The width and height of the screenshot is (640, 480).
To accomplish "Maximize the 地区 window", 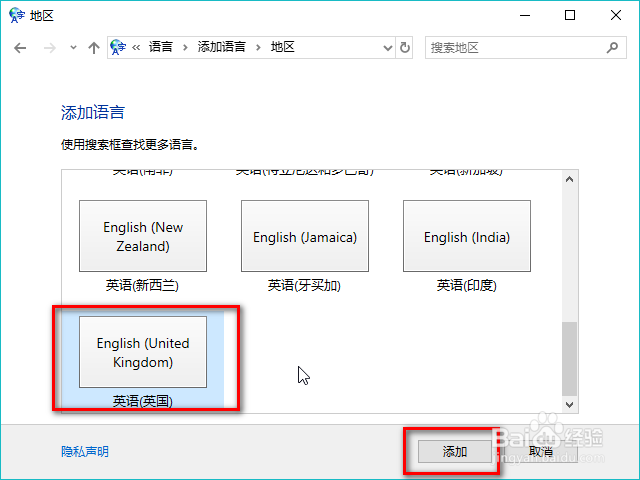I will point(570,16).
